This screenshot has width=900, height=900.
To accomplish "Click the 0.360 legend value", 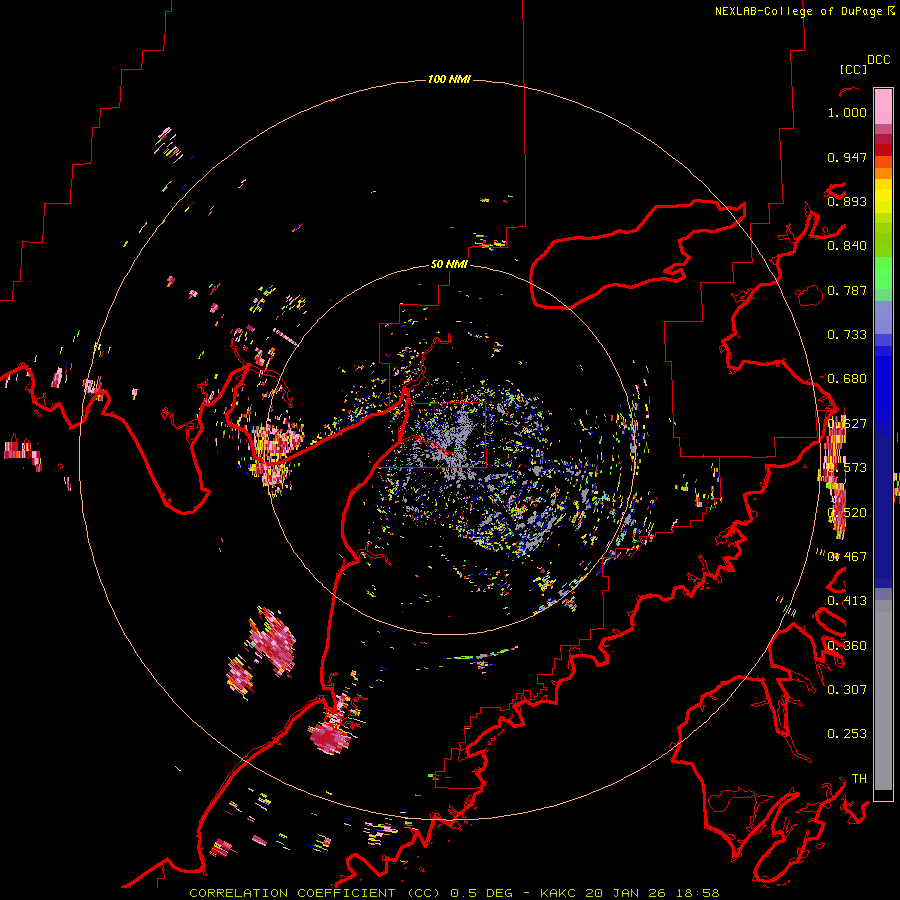I will coord(847,646).
